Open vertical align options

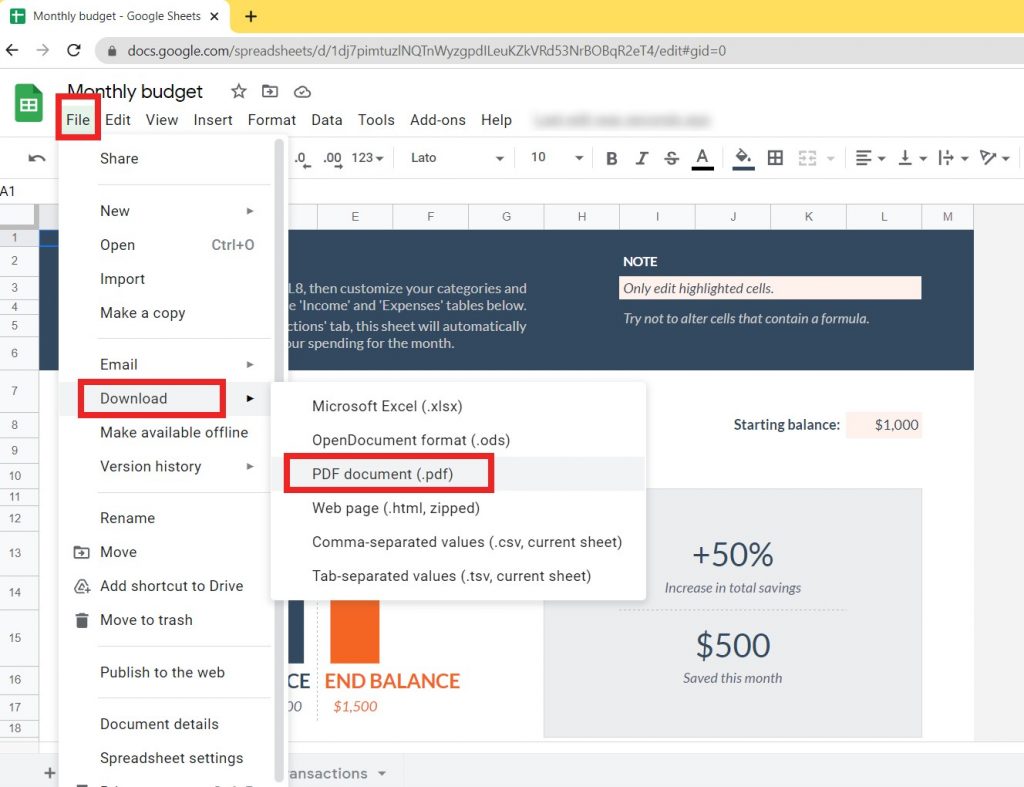tap(912, 158)
